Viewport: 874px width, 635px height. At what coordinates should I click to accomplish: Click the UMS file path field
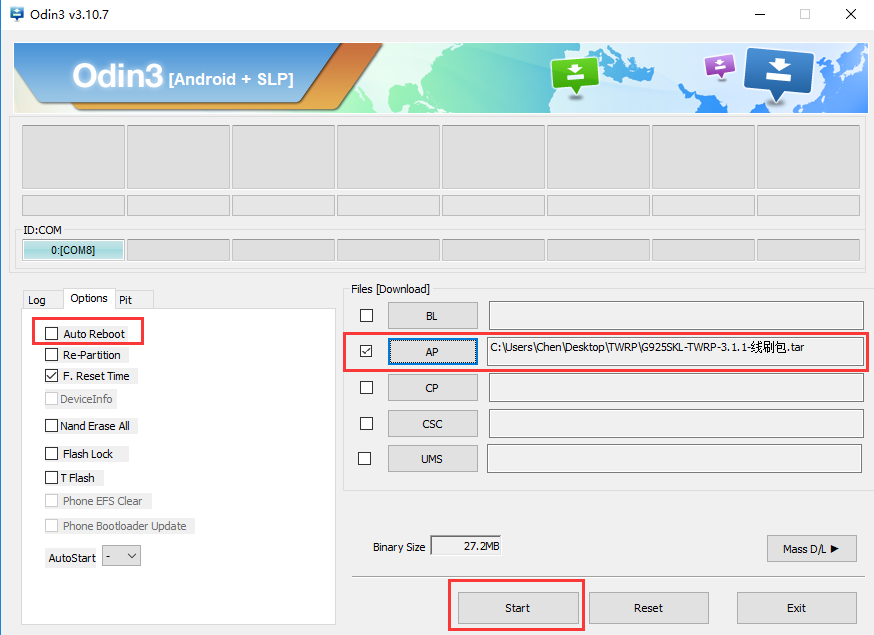tap(674, 458)
